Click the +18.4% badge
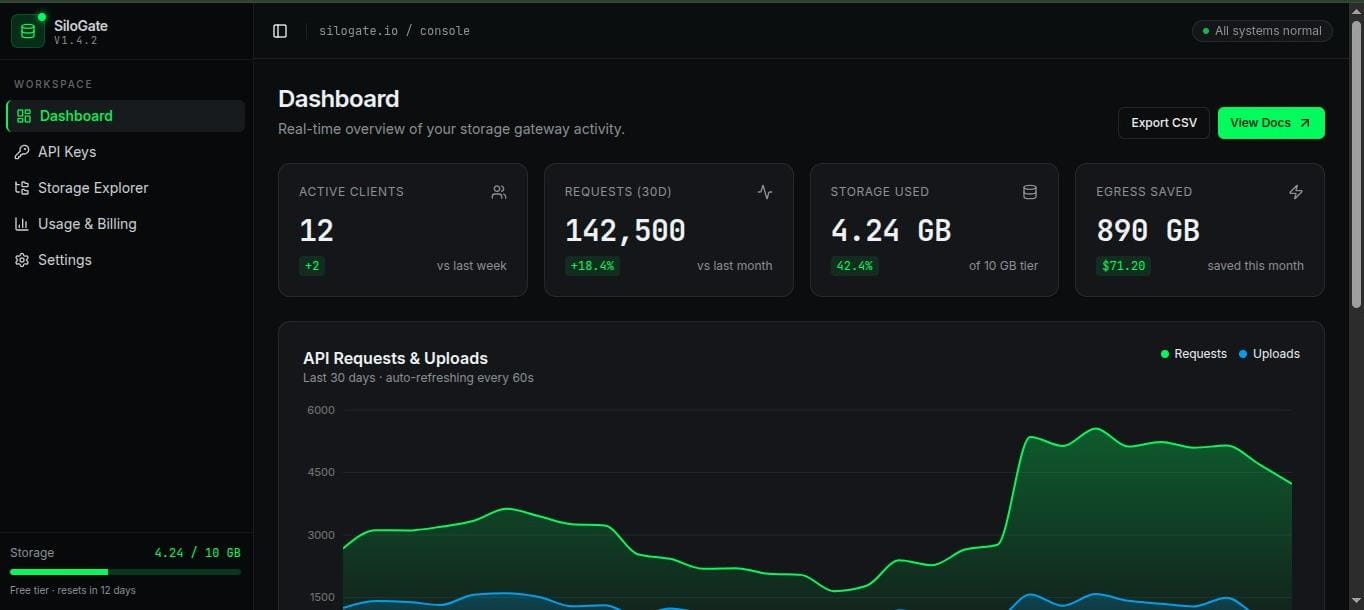 [x=592, y=266]
